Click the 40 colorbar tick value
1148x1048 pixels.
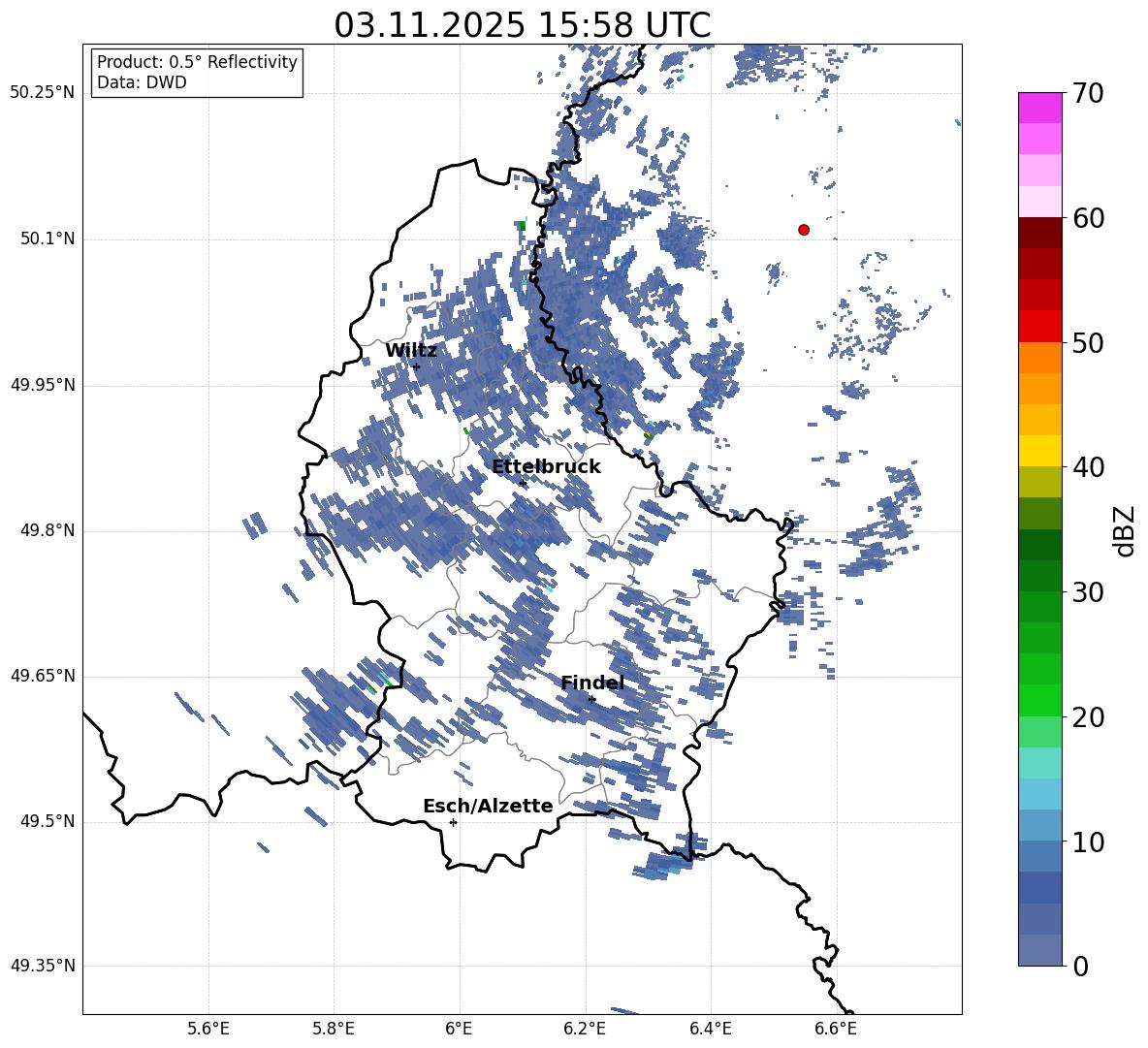1088,467
